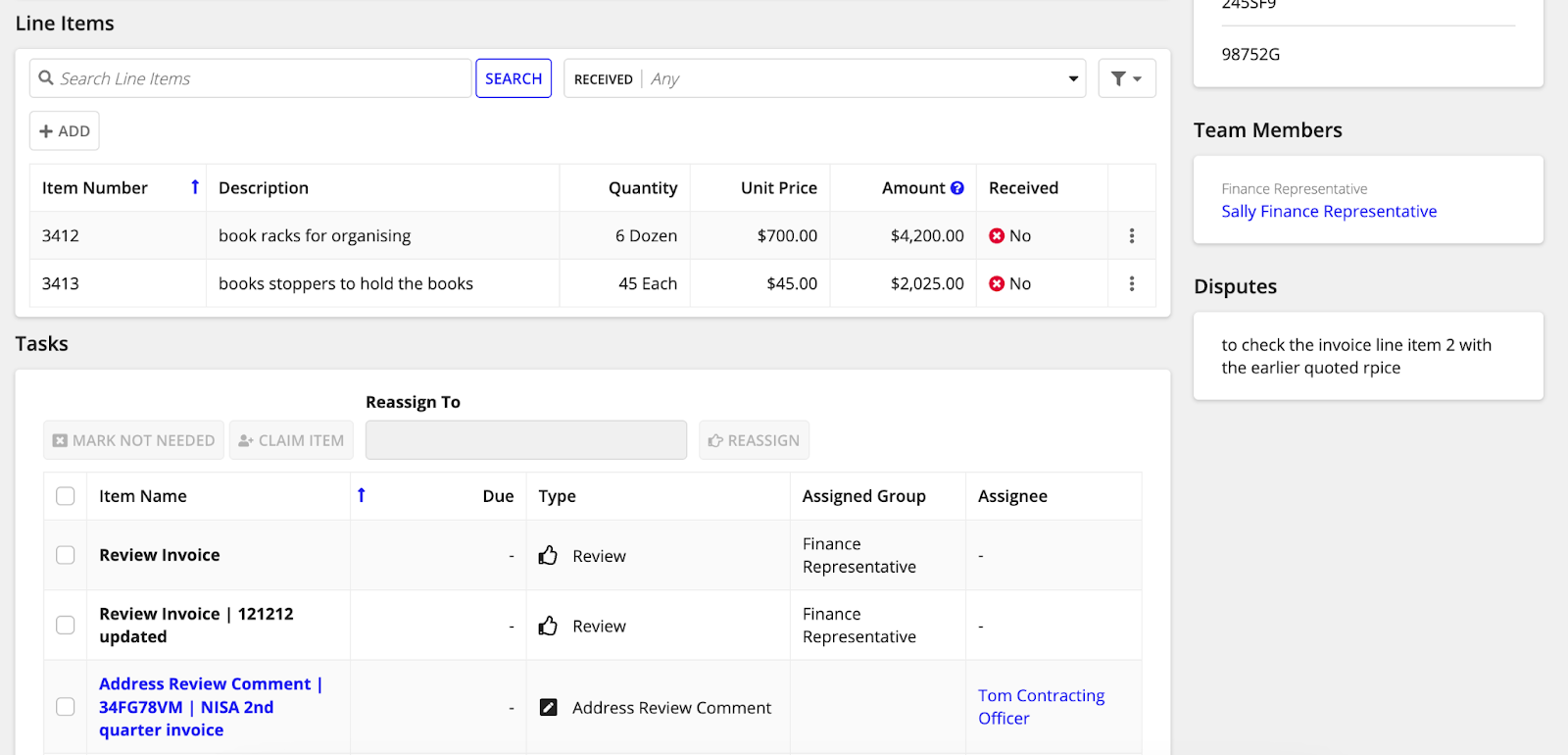Click the Unit Price column header
This screenshot has width=1568, height=755.
779,188
